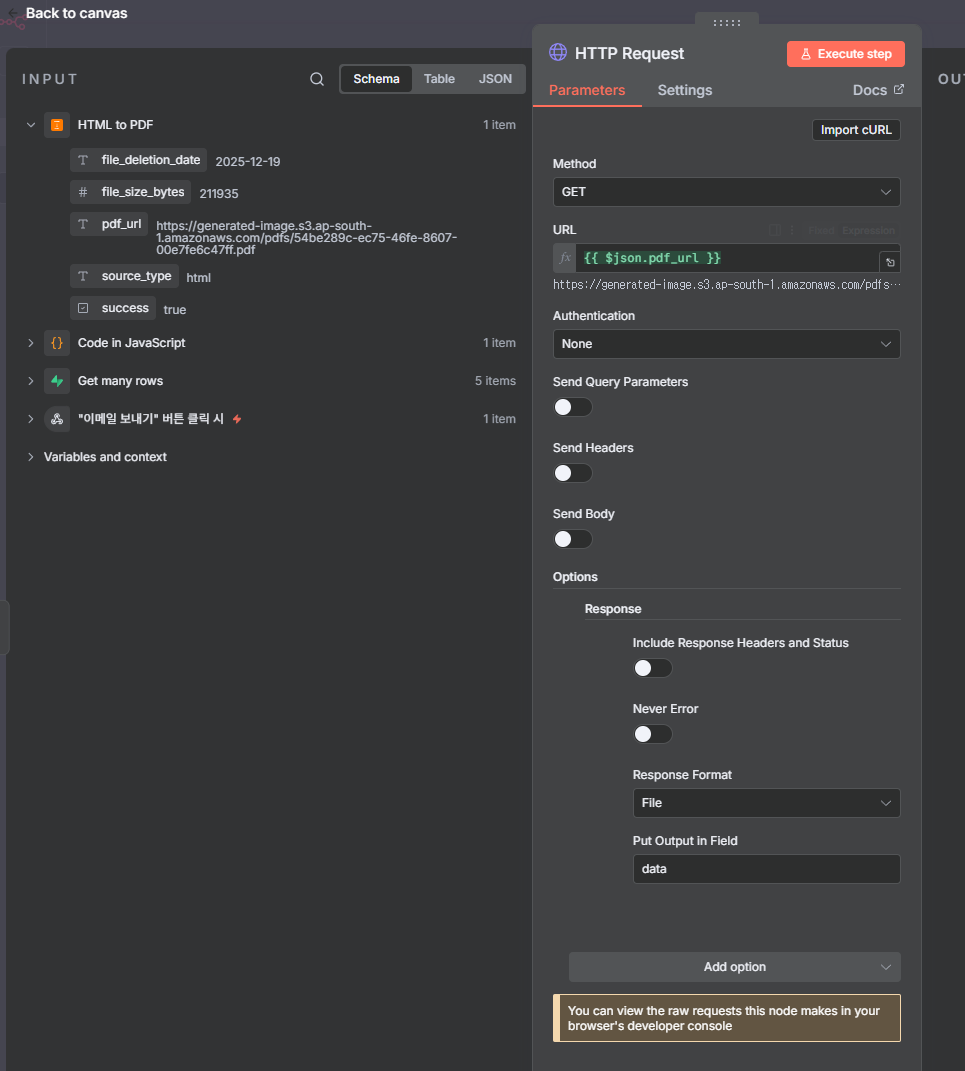Turn on the Send Headers switch
The height and width of the screenshot is (1071, 965).
coord(572,473)
